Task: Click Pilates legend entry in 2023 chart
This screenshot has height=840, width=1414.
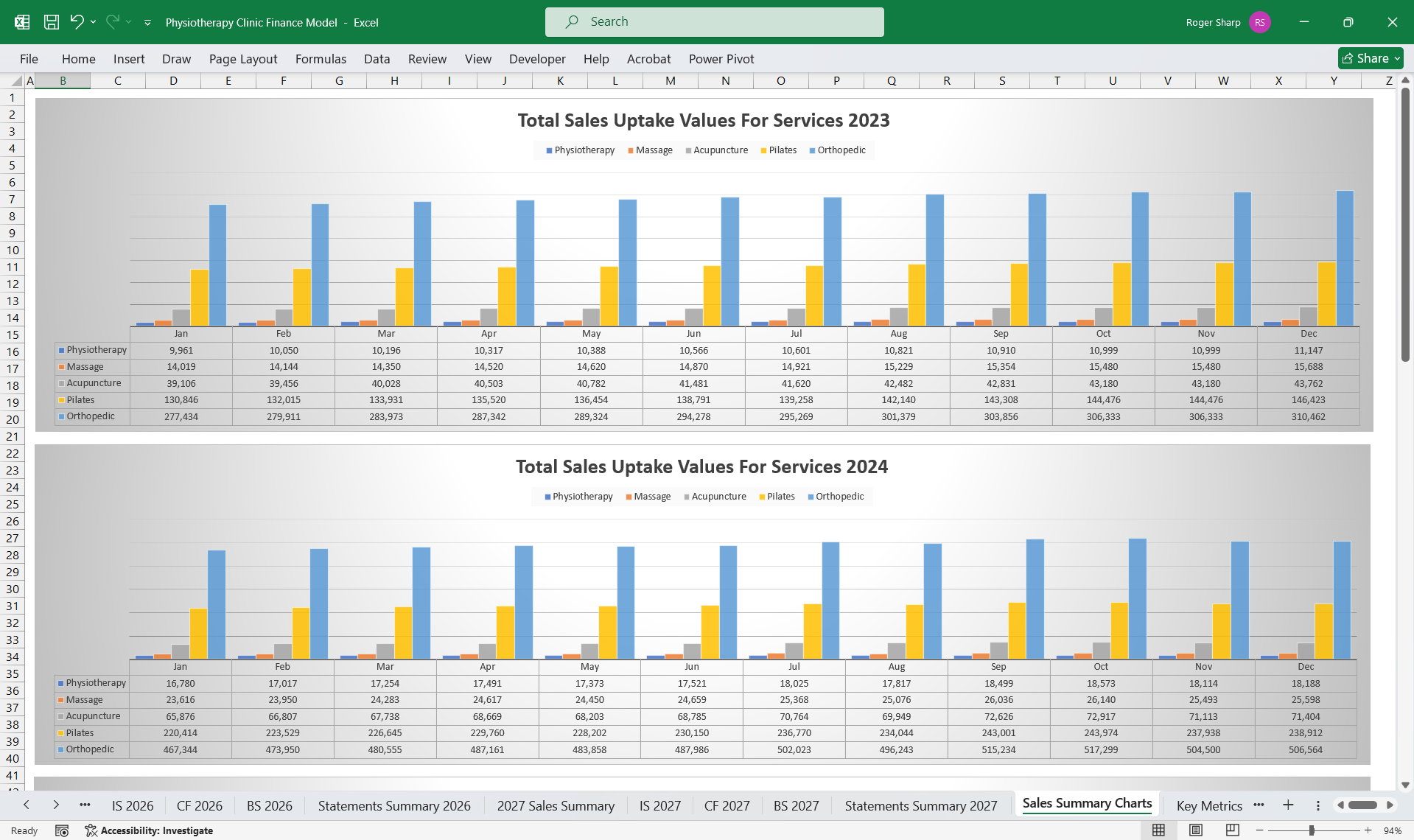Action: click(779, 150)
